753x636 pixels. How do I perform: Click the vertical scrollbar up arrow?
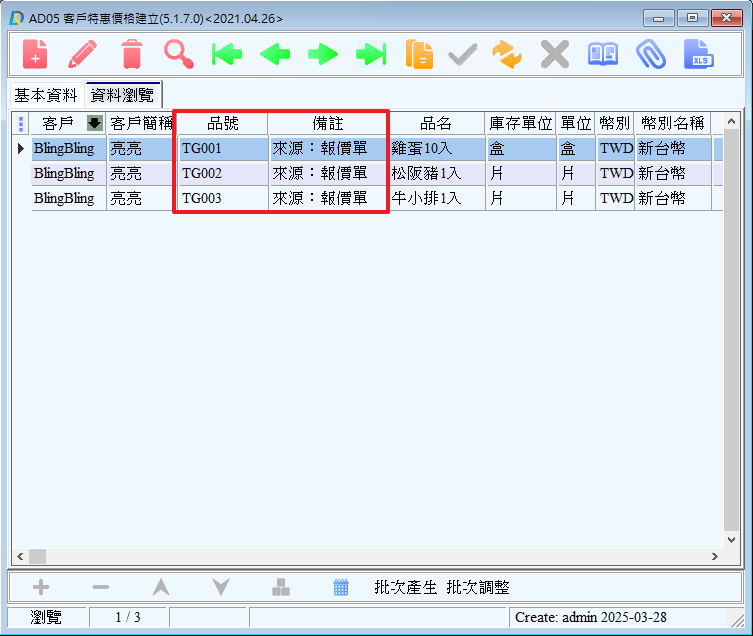(x=731, y=122)
